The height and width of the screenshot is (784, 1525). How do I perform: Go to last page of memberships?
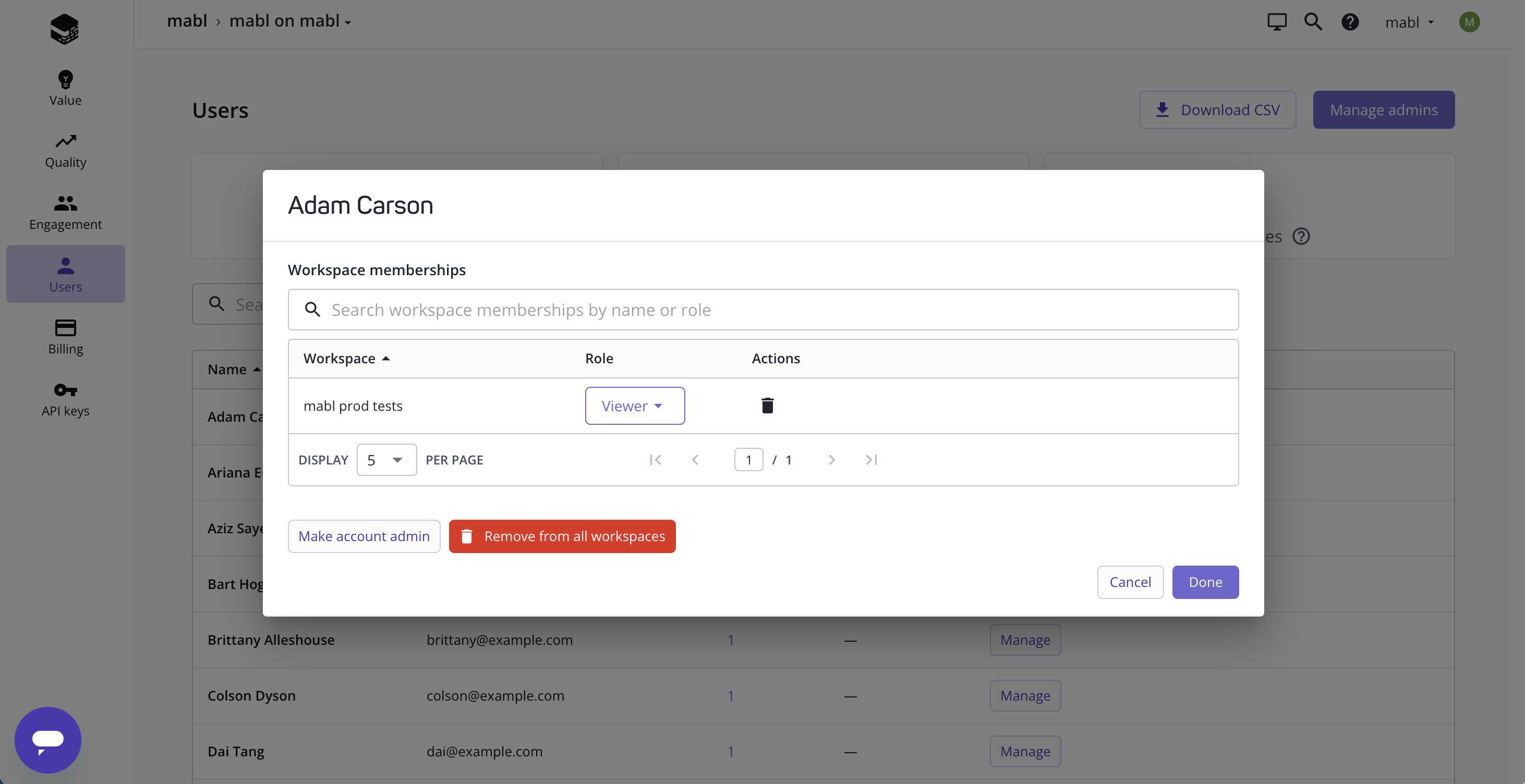click(x=871, y=460)
